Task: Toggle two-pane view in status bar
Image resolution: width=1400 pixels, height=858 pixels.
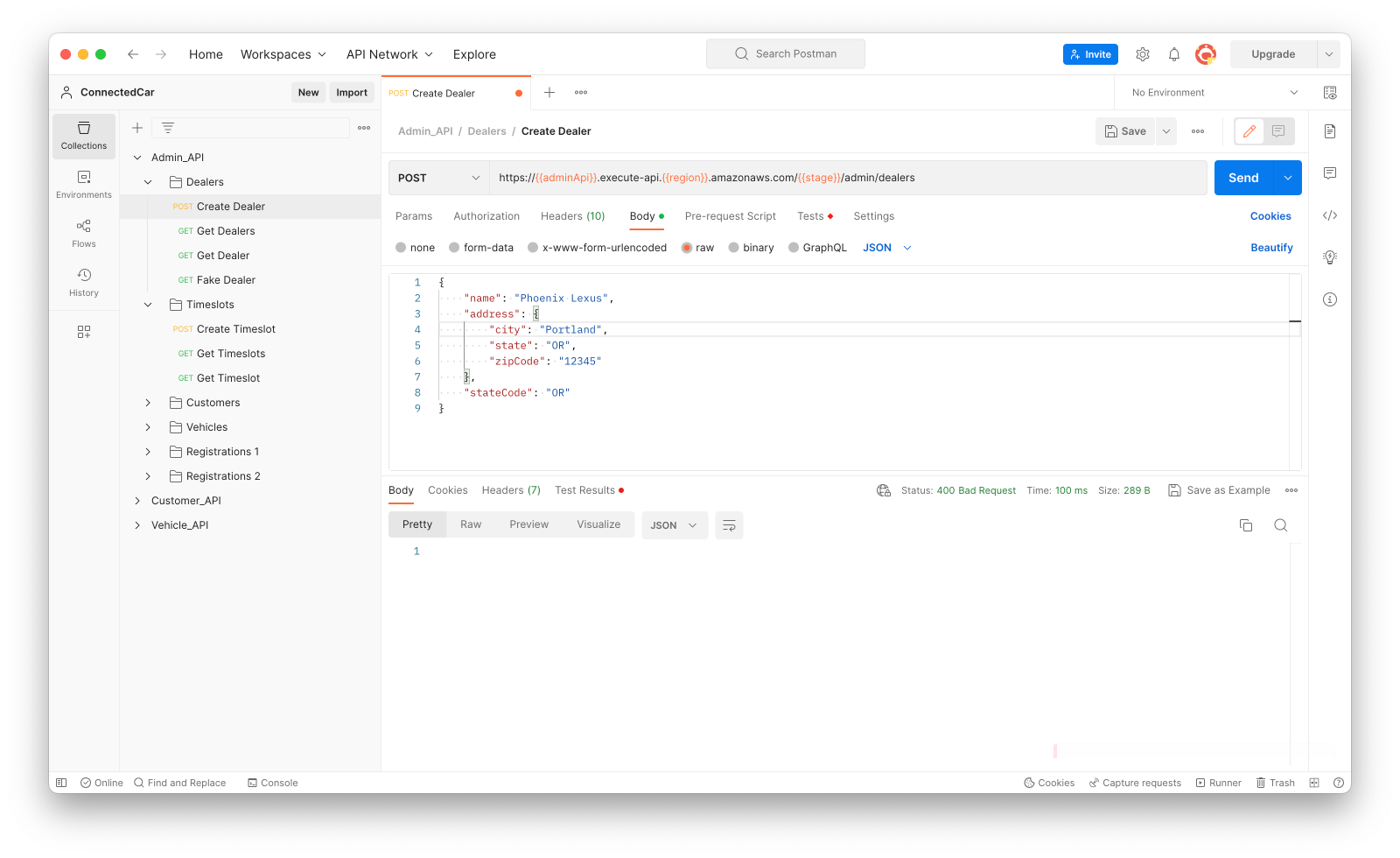Action: (1314, 783)
